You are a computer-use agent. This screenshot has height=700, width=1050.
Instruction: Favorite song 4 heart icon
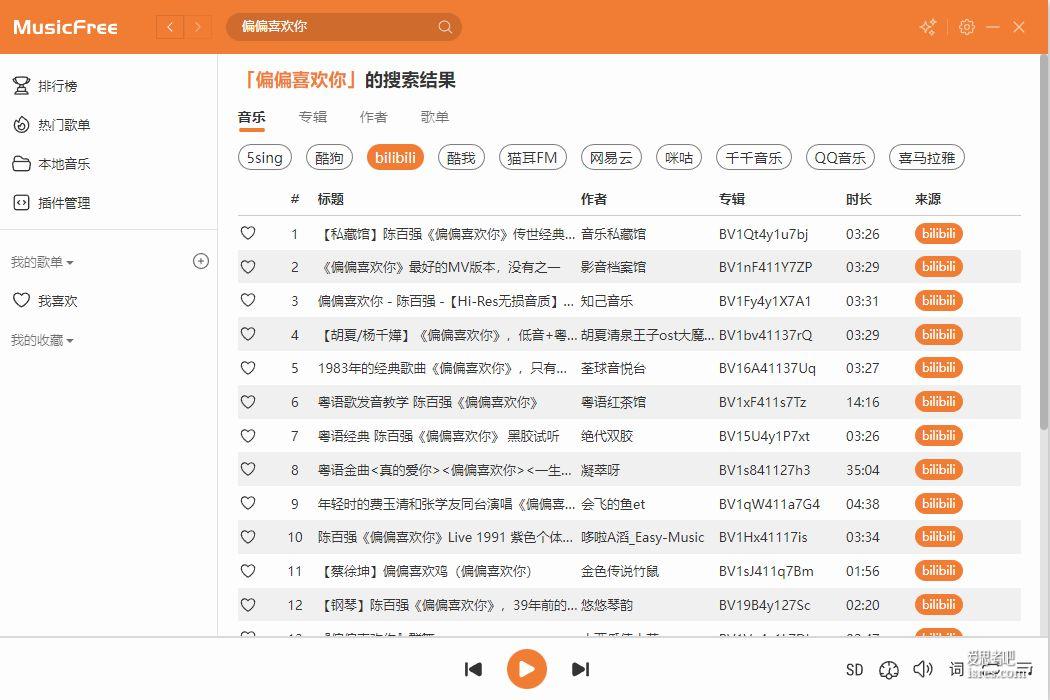click(248, 334)
